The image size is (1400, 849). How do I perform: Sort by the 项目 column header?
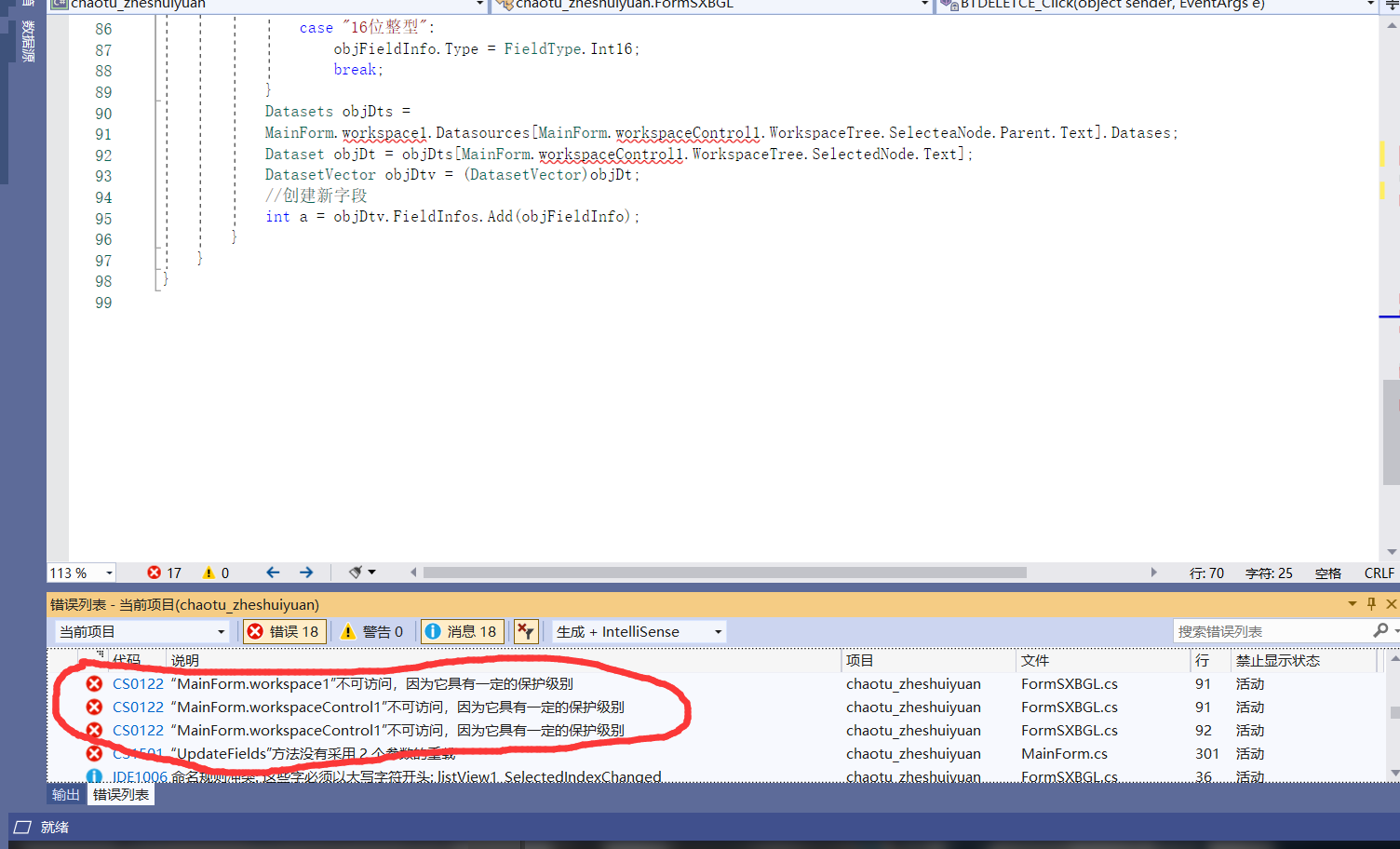[928, 660]
